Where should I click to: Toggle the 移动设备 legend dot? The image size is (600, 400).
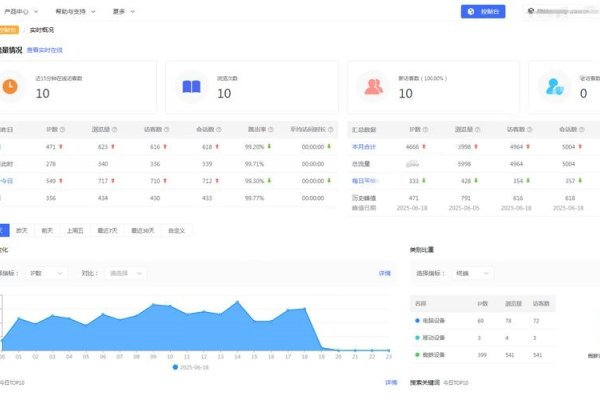pos(417,338)
